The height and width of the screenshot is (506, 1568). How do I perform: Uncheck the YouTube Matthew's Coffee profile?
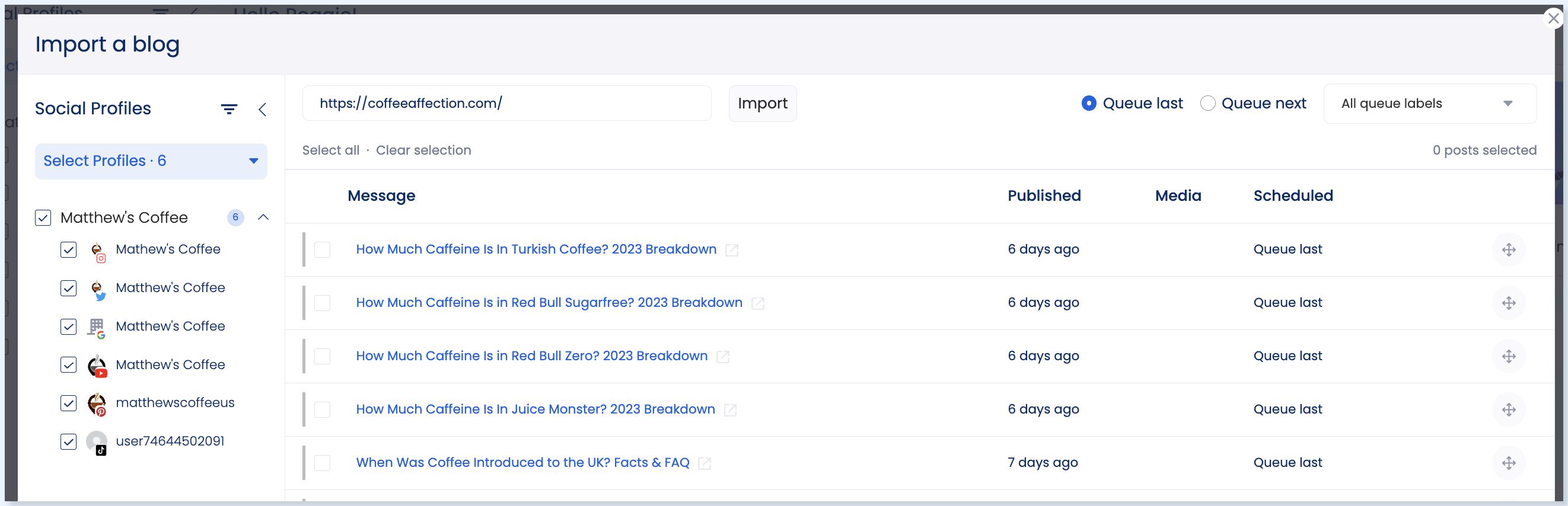(x=69, y=365)
